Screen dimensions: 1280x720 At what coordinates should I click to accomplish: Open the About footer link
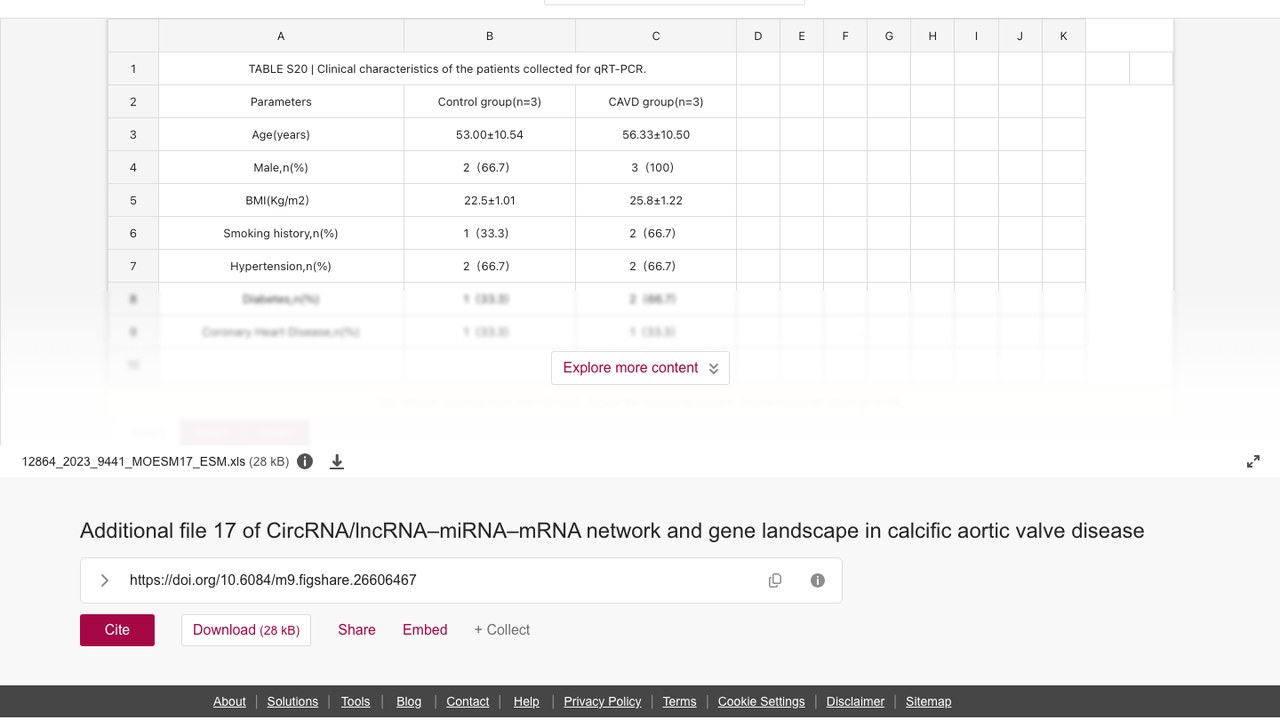229,702
